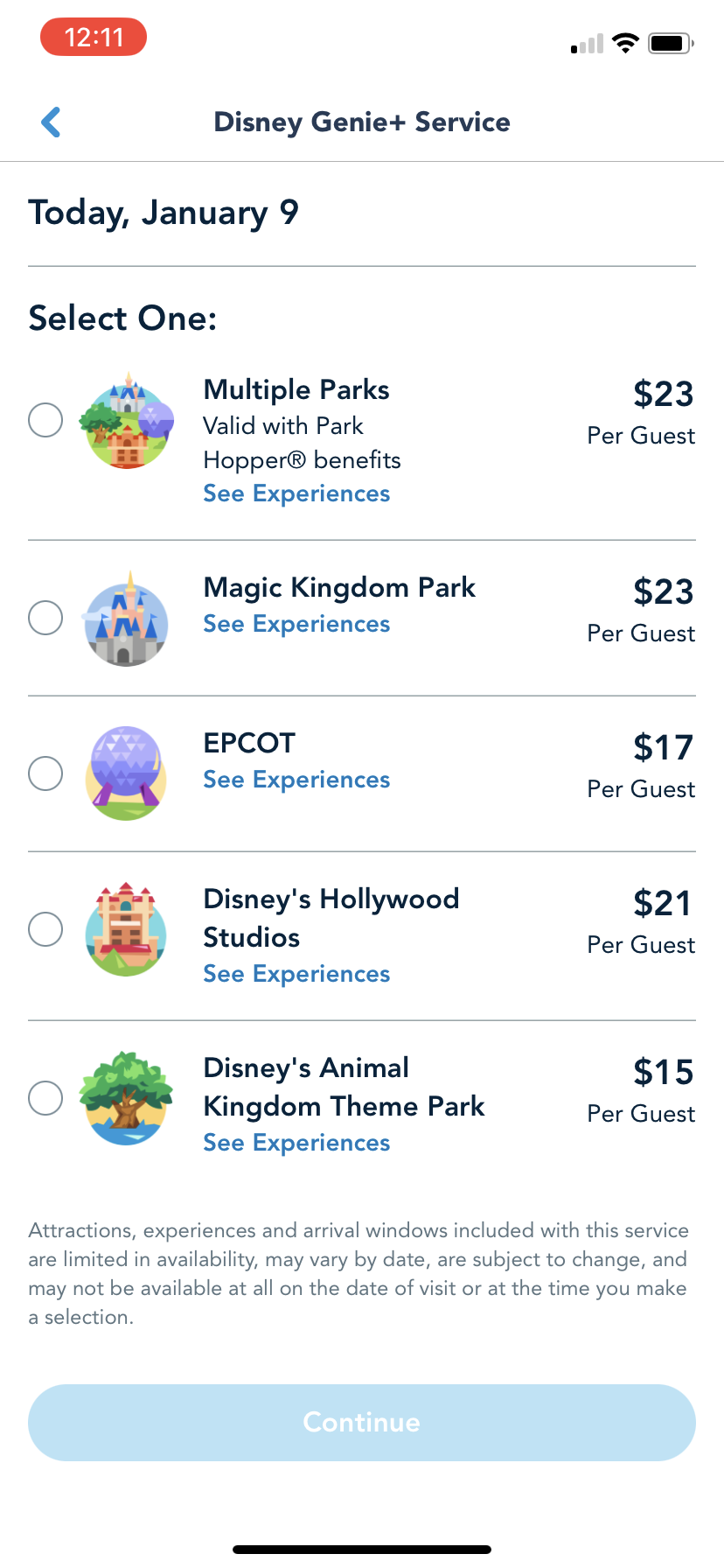Open See Experiences under Magic Kingdom Park

pyautogui.click(x=296, y=625)
